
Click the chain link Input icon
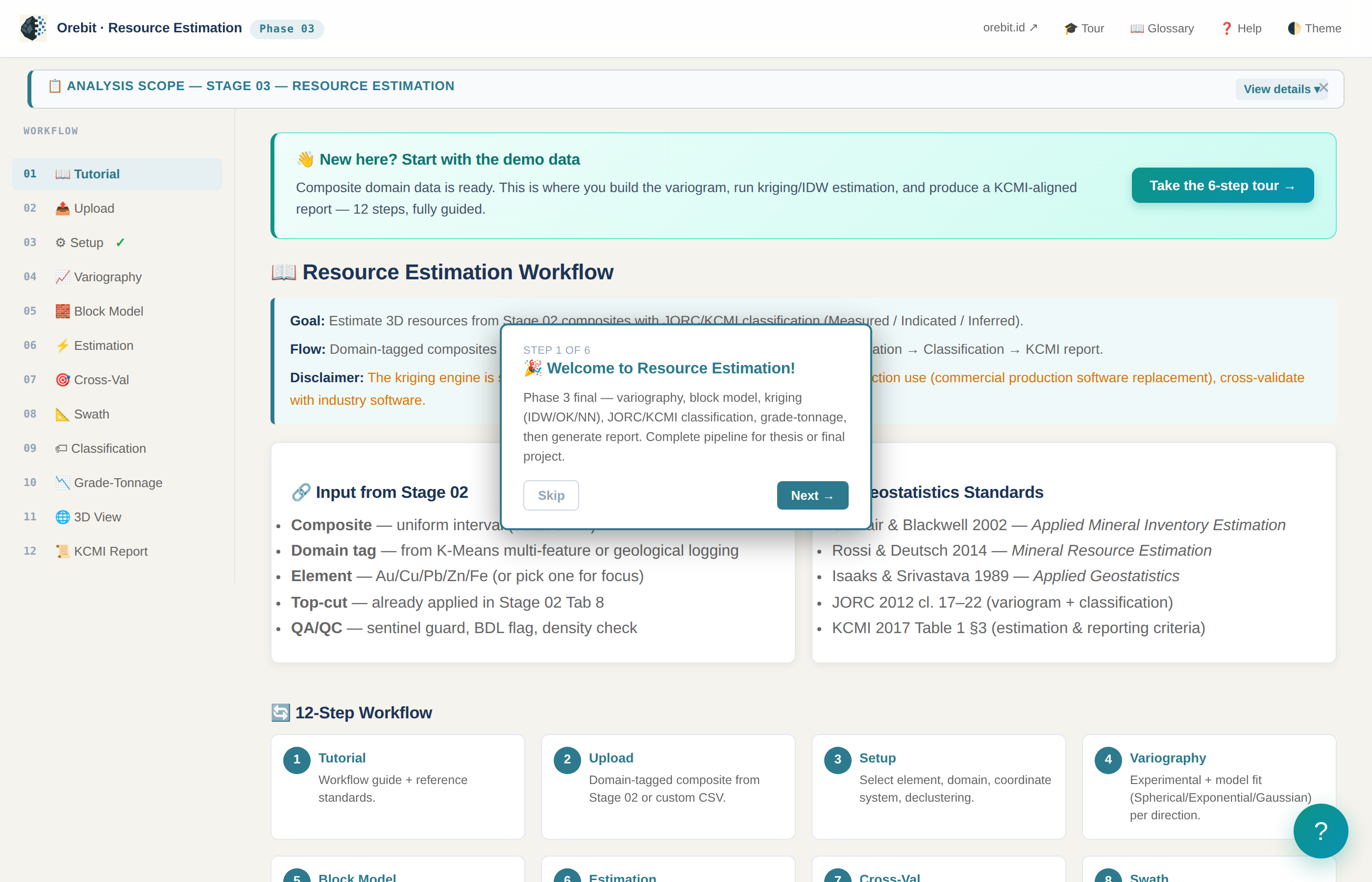coord(301,492)
